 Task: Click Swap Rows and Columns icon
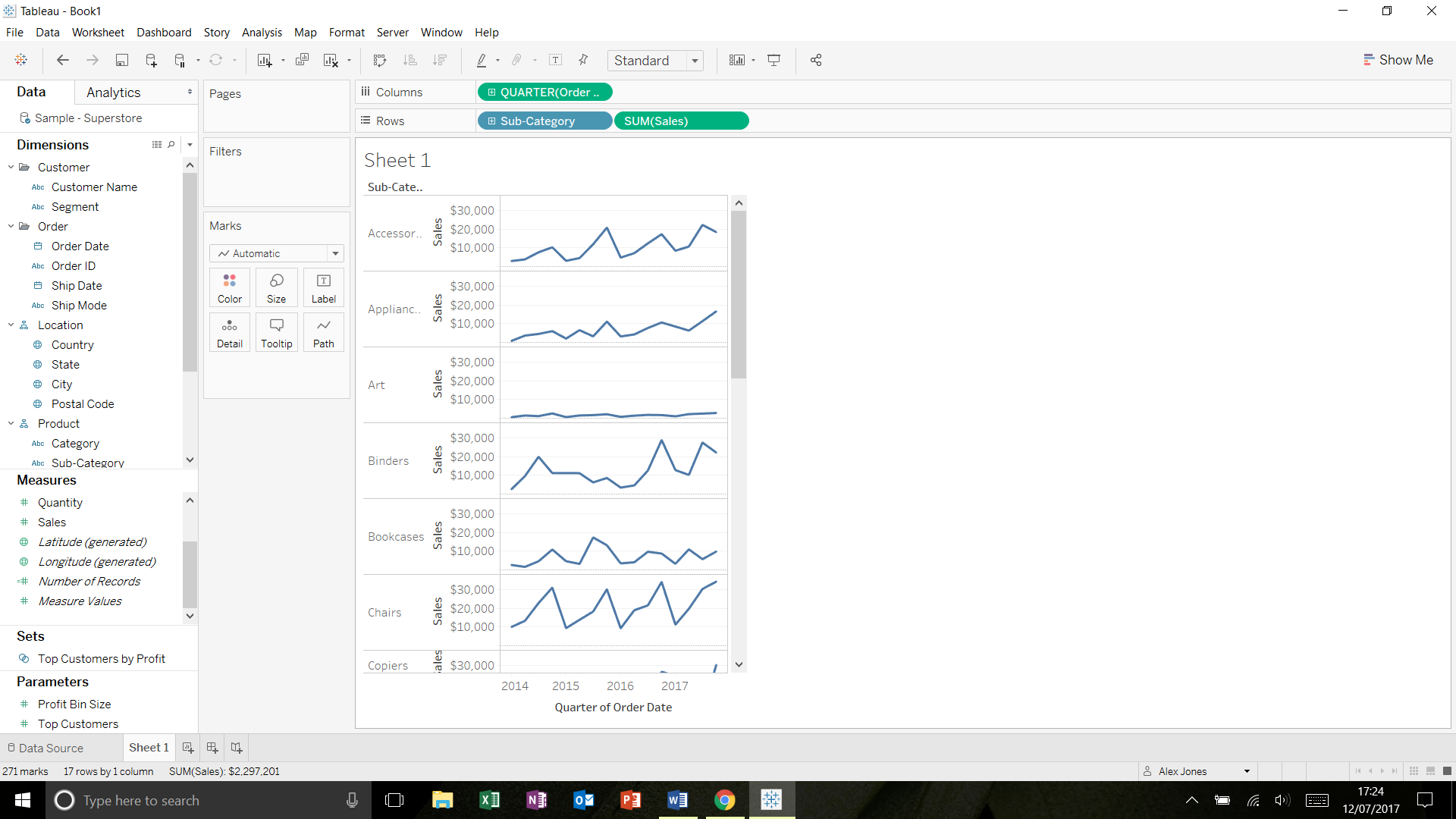[380, 61]
